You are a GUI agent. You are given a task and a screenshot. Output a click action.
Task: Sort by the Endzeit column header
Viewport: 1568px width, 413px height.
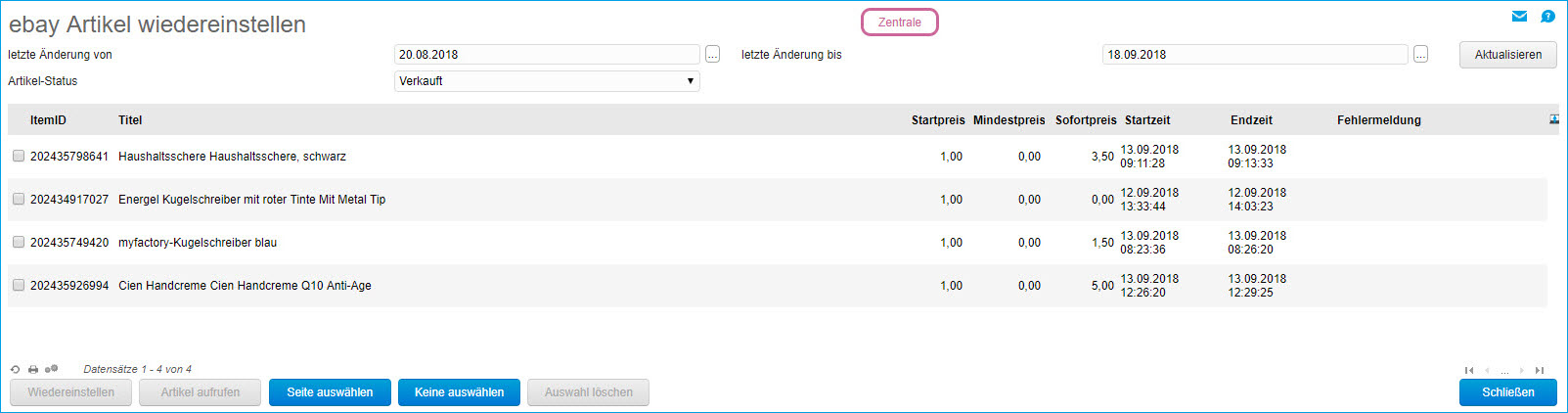coord(1251,120)
